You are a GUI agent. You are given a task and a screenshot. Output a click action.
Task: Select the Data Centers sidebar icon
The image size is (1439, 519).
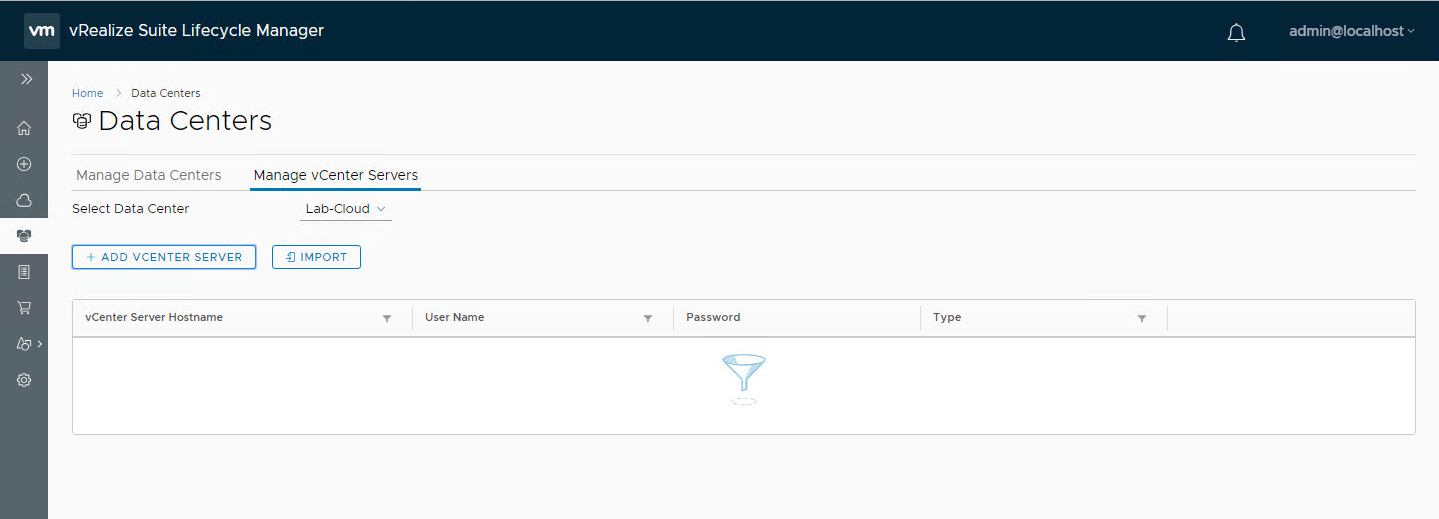[x=24, y=236]
